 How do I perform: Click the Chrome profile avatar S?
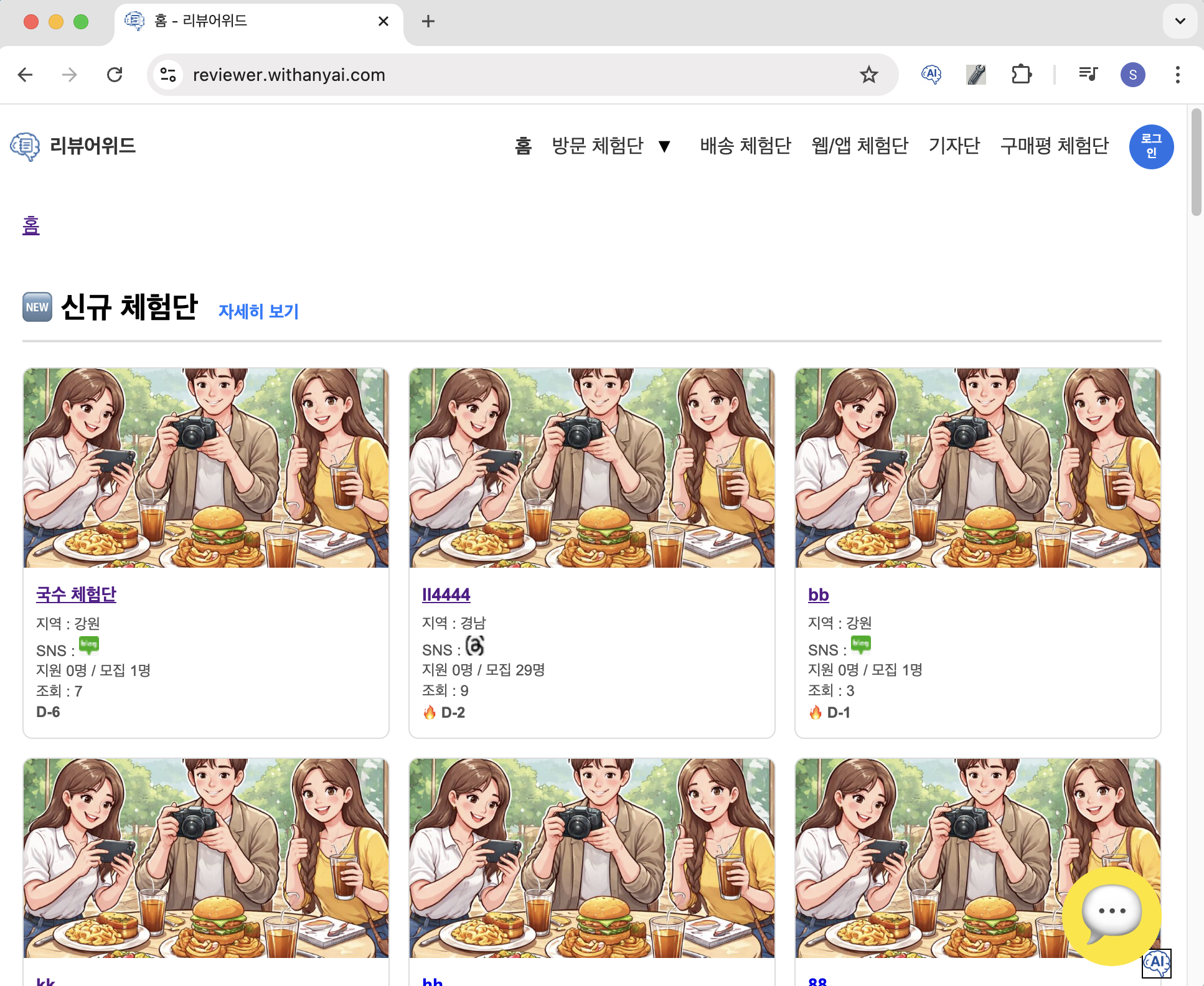1132,75
